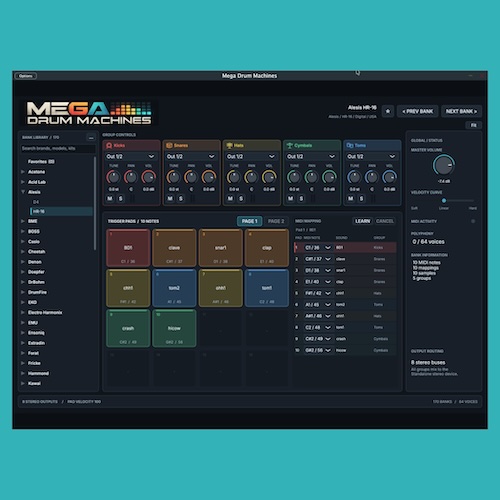Collapse the Alesis brand in the library

tap(23, 192)
